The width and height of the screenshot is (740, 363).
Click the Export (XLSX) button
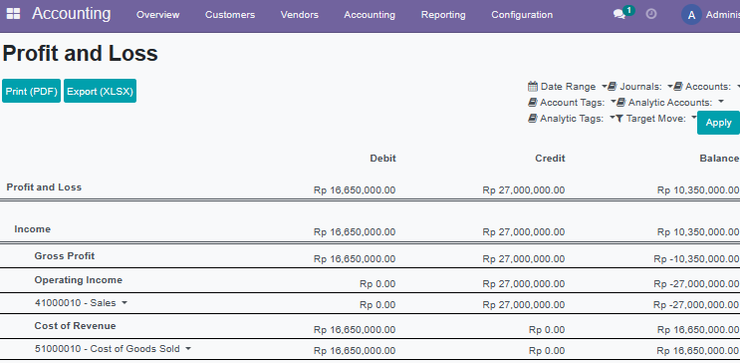[x=100, y=91]
